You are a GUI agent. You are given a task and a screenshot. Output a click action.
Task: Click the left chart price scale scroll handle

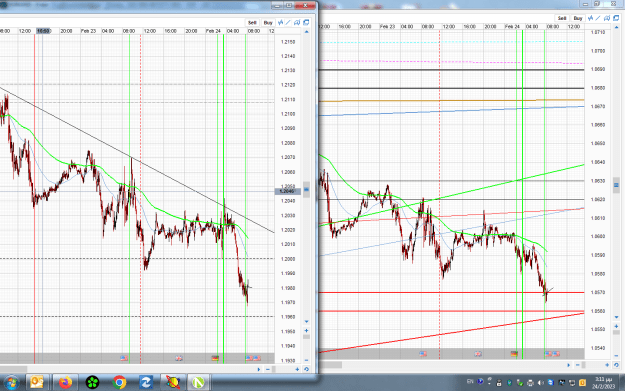click(307, 189)
